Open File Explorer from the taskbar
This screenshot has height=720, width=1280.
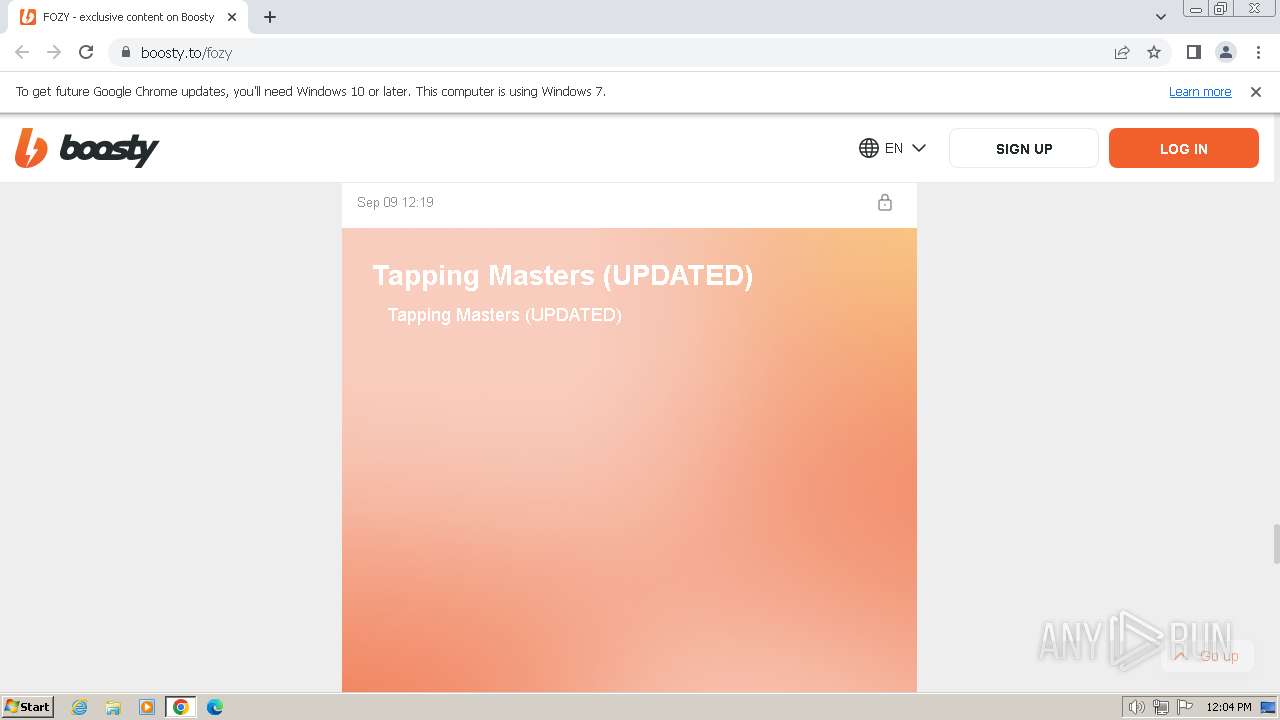pyautogui.click(x=113, y=707)
